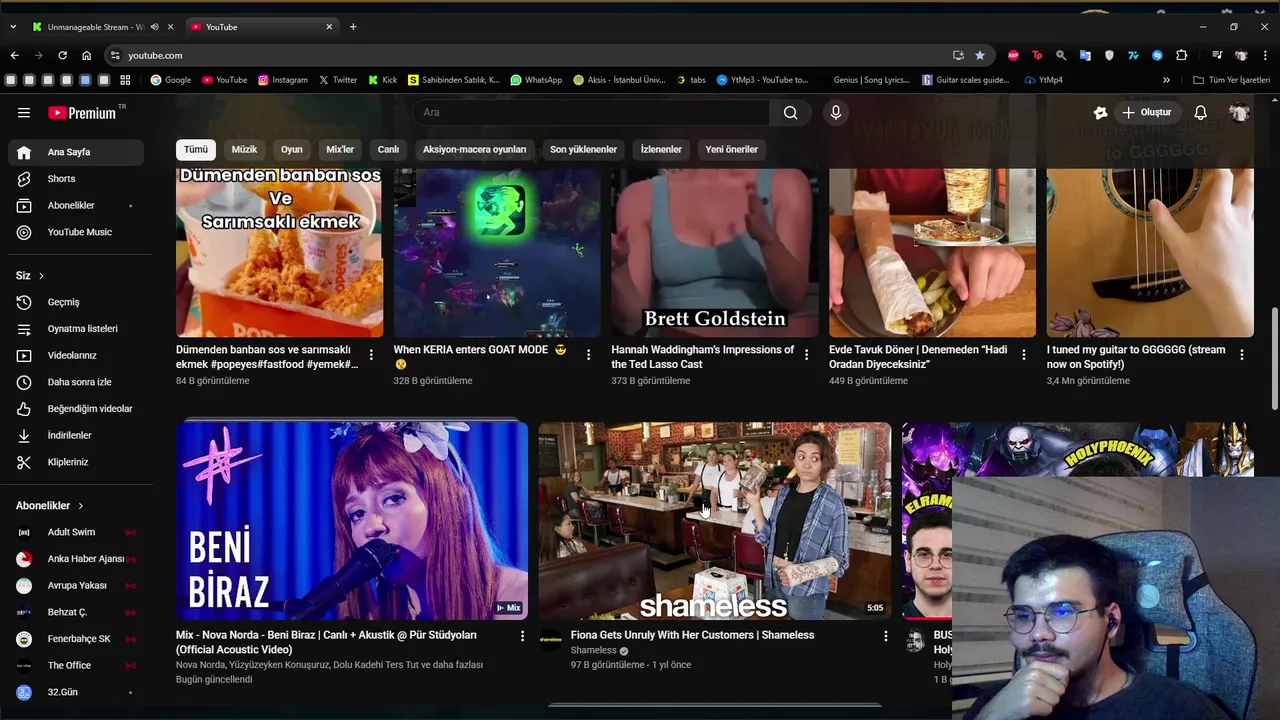Open the WhatsApp bookmark
Viewport: 1280px width, 720px height.
tap(536, 80)
